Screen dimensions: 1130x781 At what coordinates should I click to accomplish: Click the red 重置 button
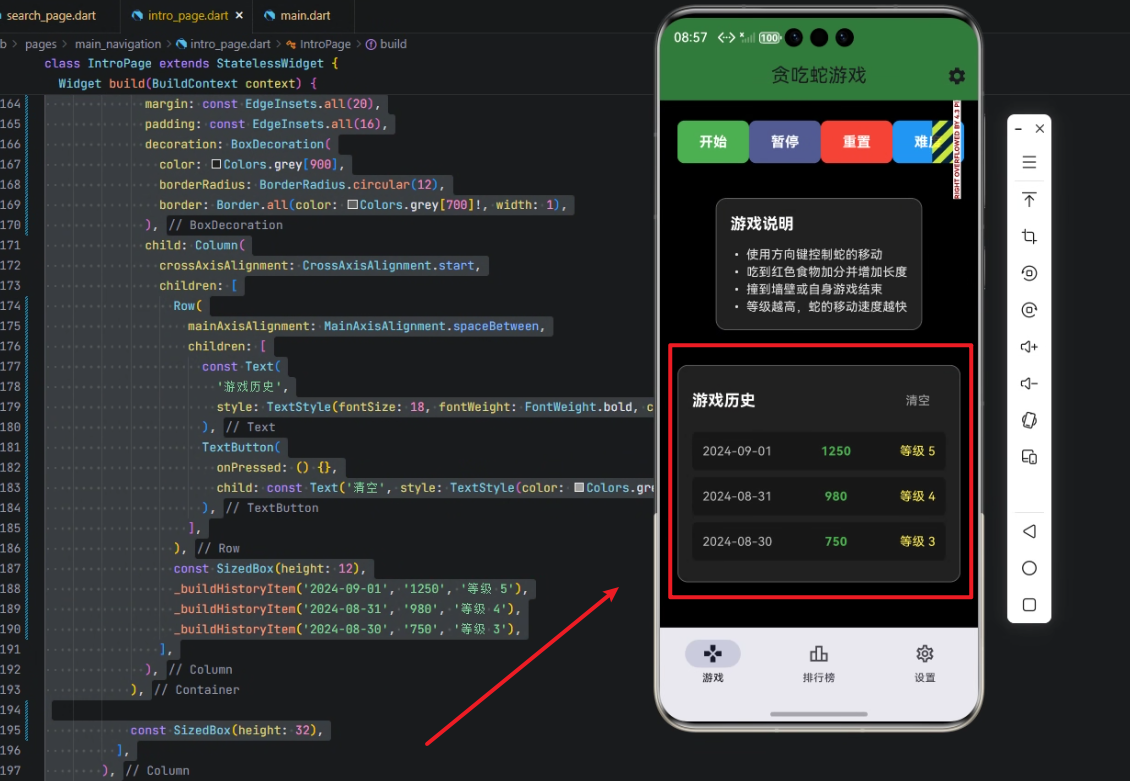[x=856, y=142]
